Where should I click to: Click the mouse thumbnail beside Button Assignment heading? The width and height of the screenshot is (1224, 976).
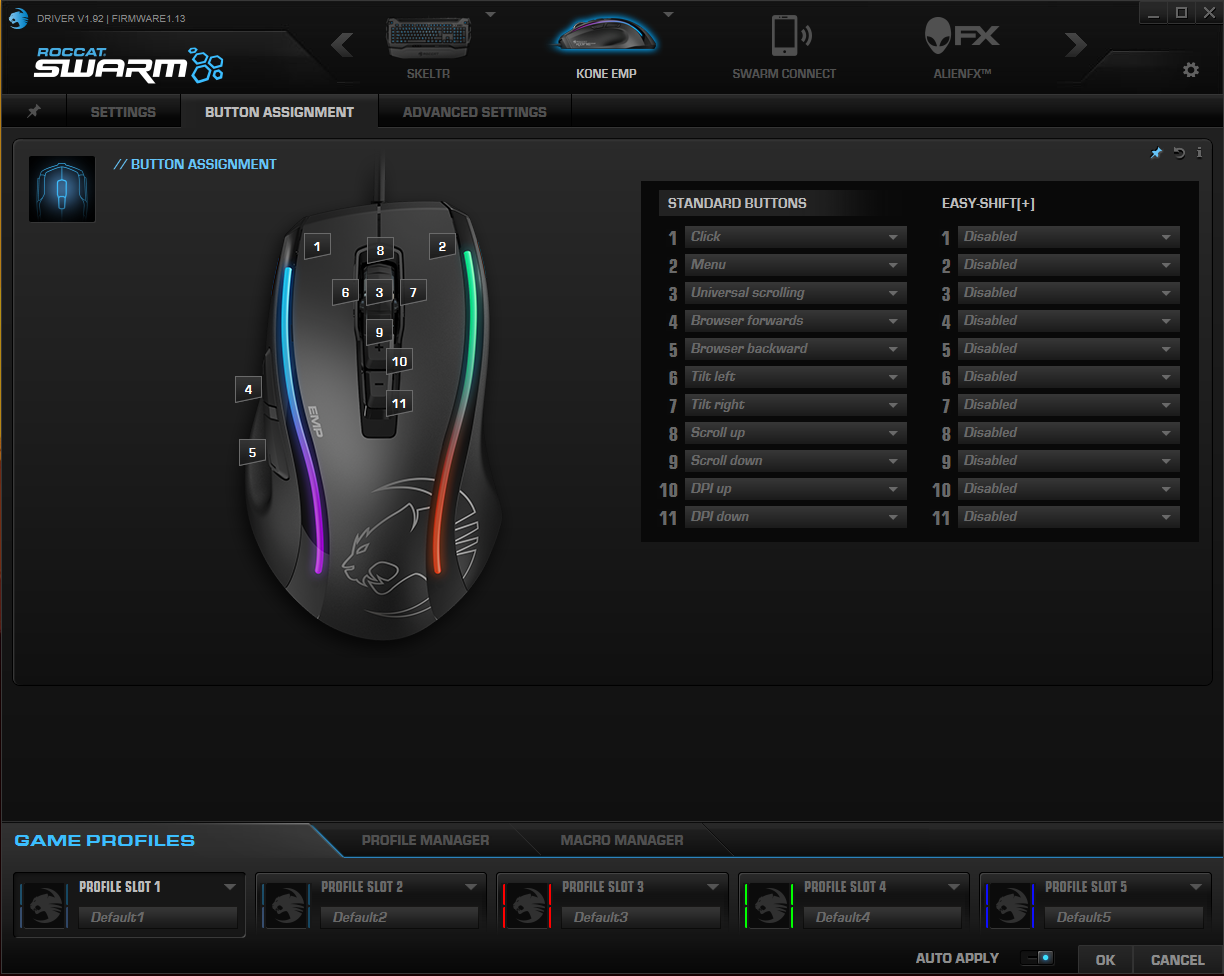point(62,188)
